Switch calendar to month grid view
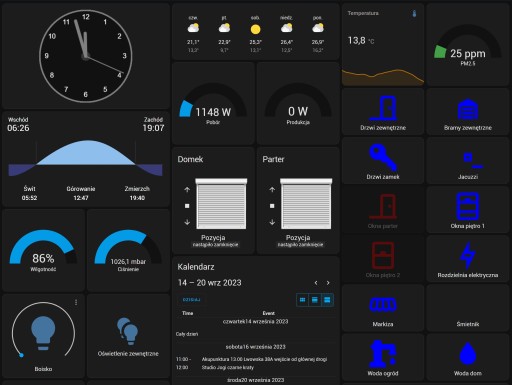The height and width of the screenshot is (385, 512). pos(302,300)
